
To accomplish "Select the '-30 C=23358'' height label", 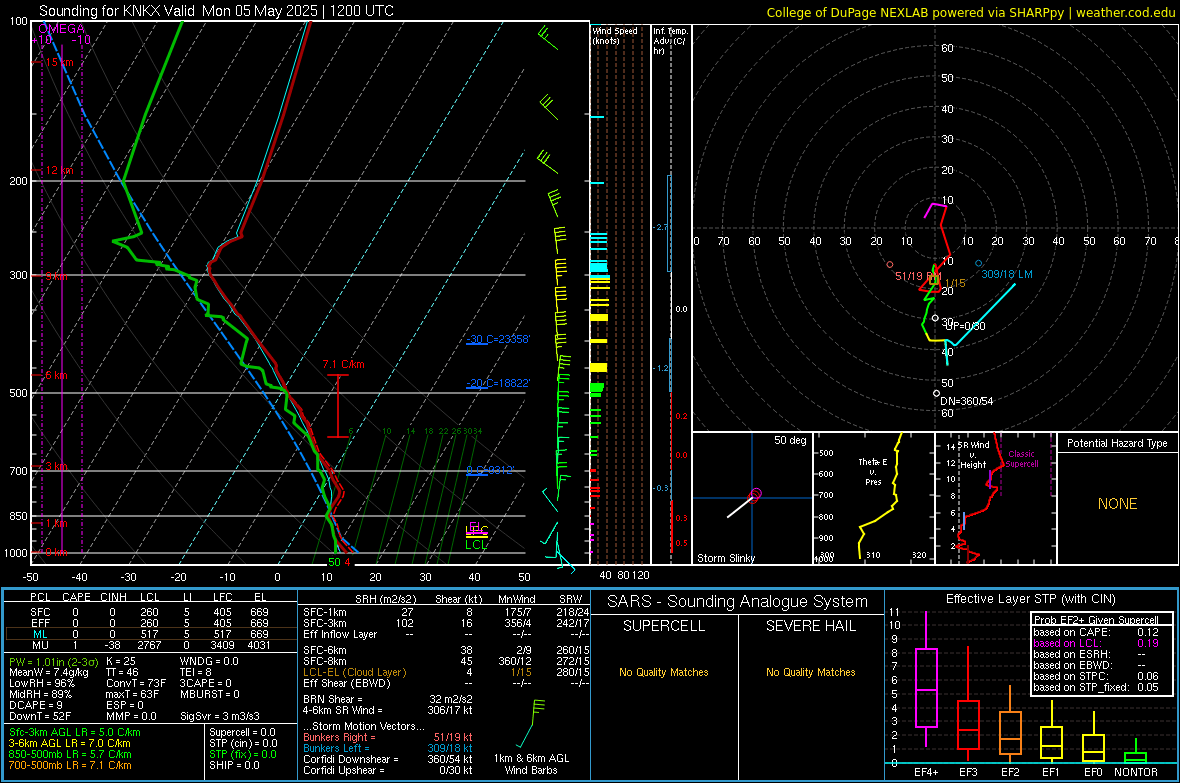I will (498, 340).
